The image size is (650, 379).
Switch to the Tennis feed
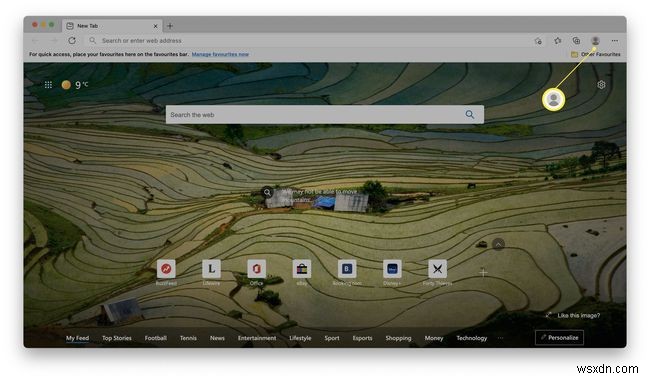(188, 338)
